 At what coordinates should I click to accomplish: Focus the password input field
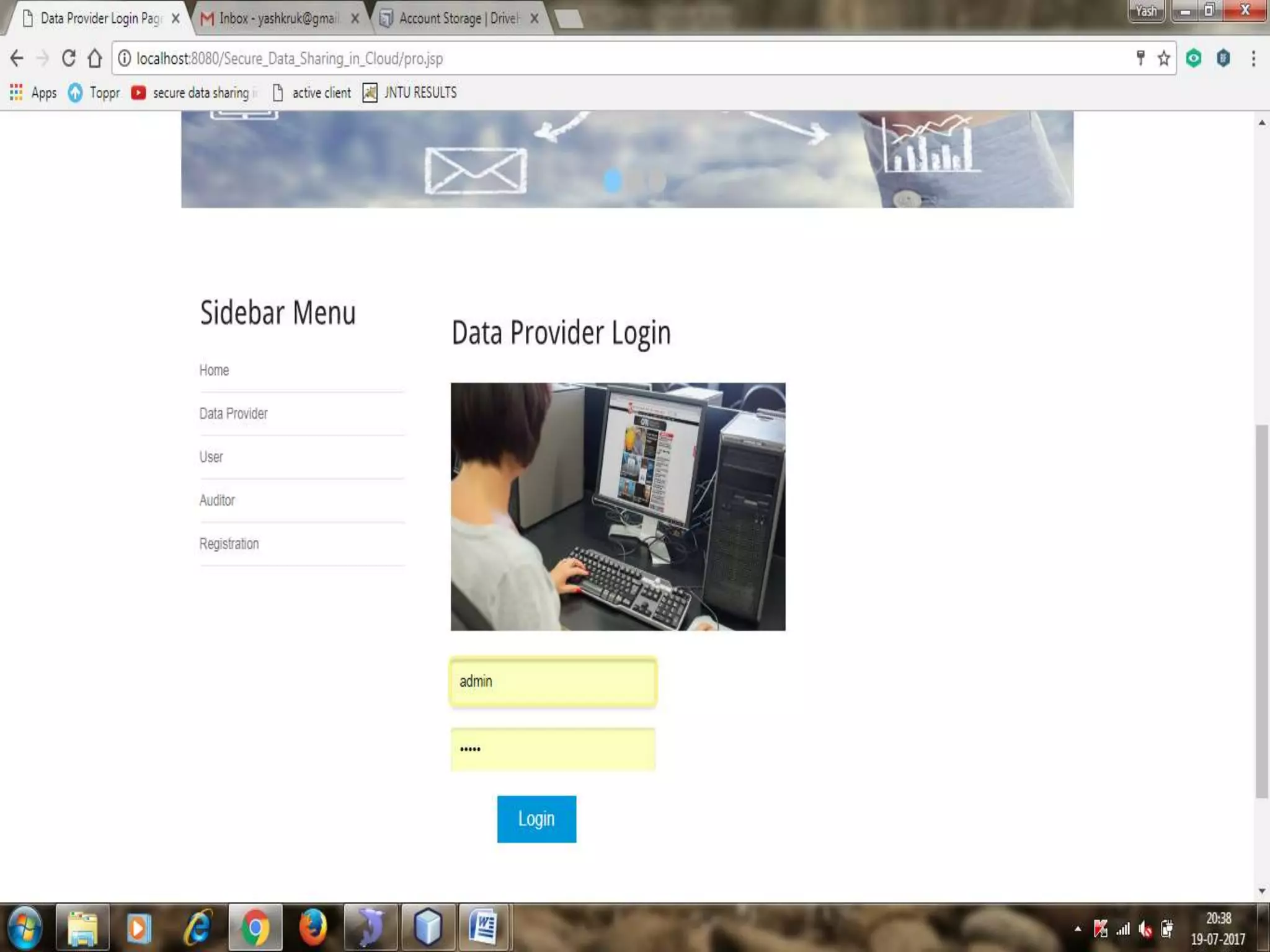(553, 749)
